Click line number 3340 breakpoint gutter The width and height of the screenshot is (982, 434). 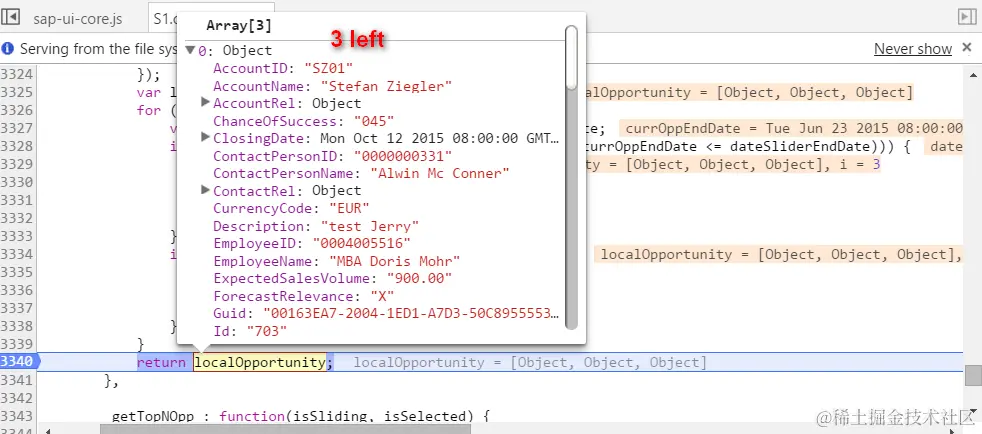point(17,362)
